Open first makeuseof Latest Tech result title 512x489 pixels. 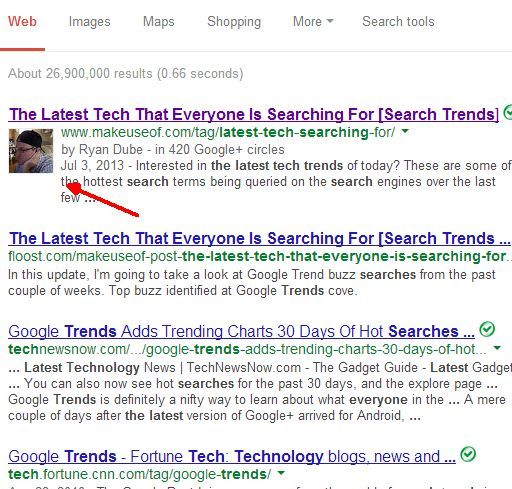pyautogui.click(x=254, y=114)
